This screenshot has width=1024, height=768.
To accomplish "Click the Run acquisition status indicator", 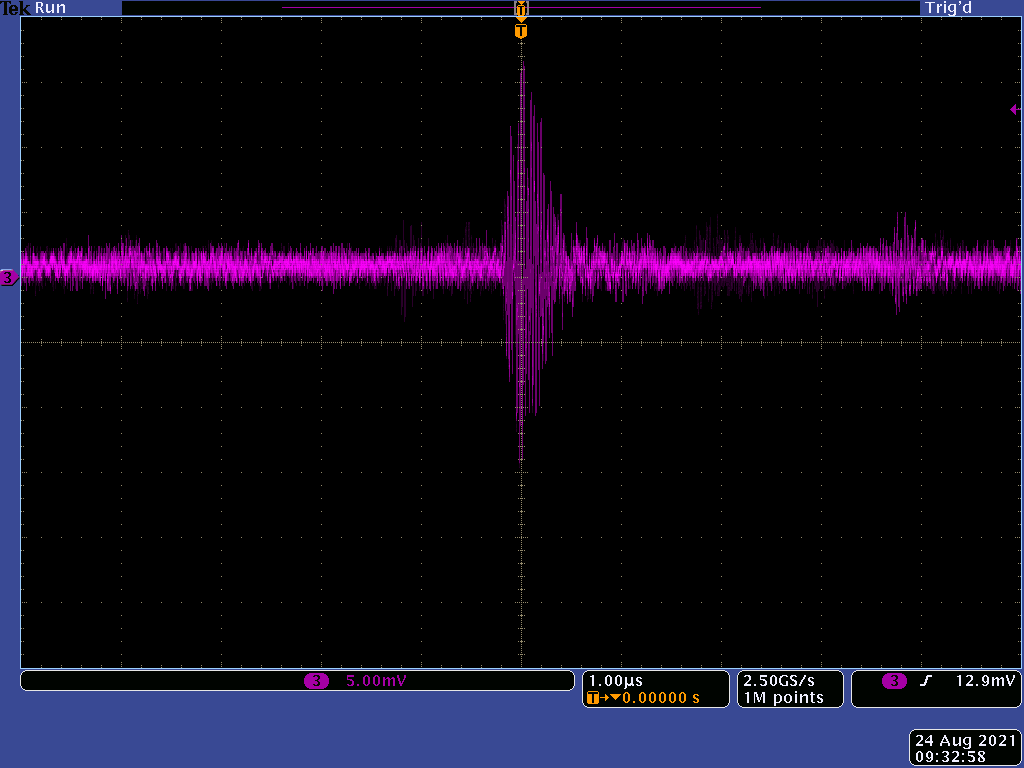I will click(x=50, y=8).
